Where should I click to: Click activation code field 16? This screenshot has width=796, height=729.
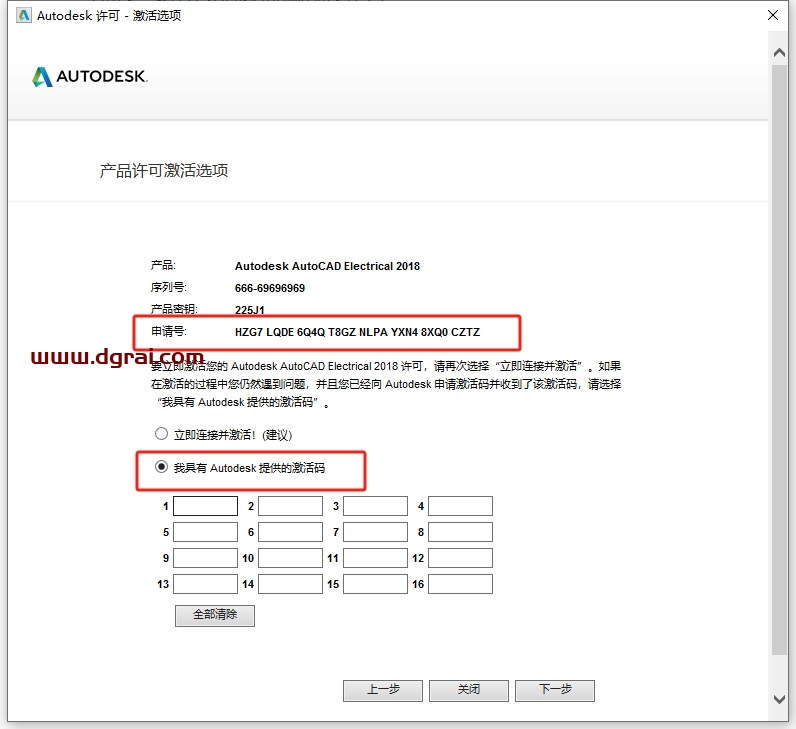[x=460, y=584]
